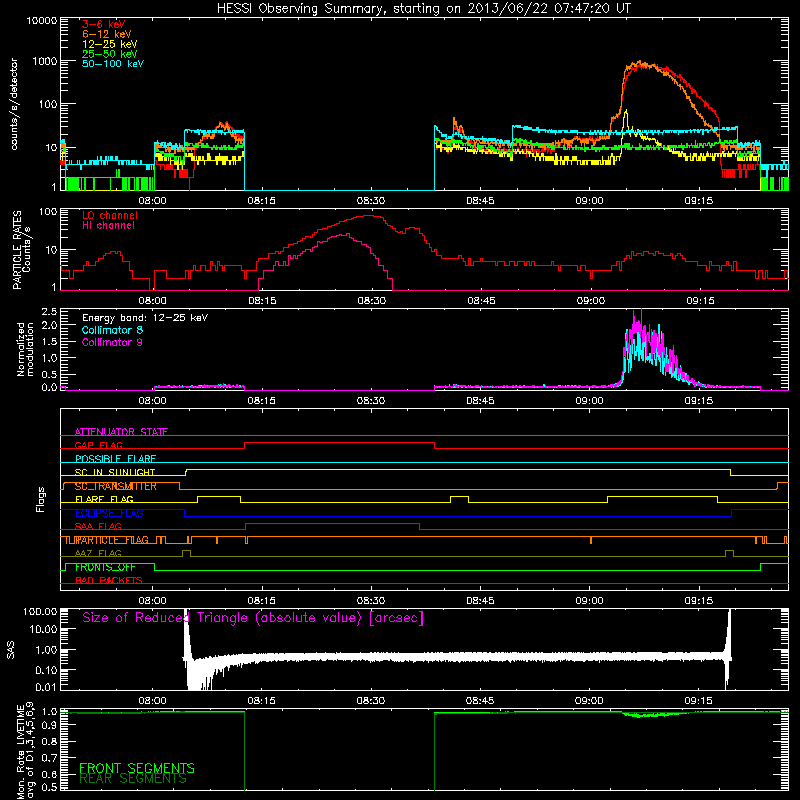The image size is (800, 800).
Task: Click the SC_TRANSMITTER flag label
Action: click(x=115, y=486)
